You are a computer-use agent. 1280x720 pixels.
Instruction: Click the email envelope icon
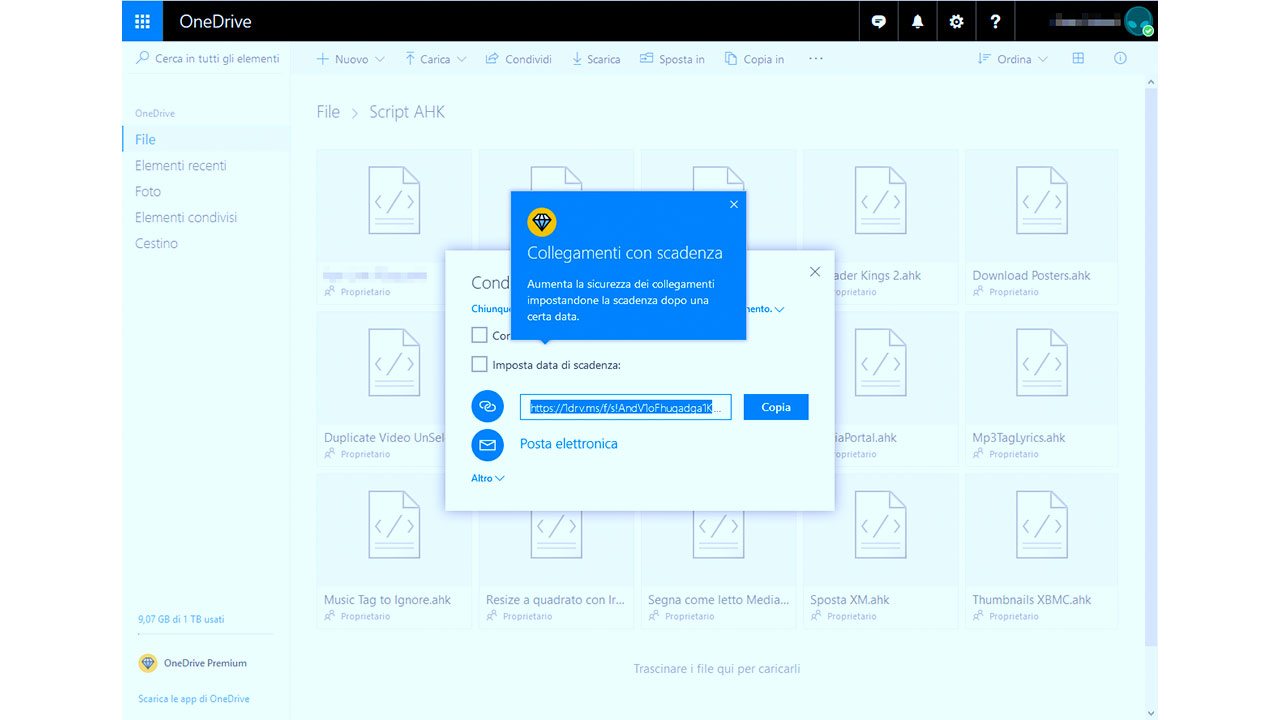click(x=487, y=444)
